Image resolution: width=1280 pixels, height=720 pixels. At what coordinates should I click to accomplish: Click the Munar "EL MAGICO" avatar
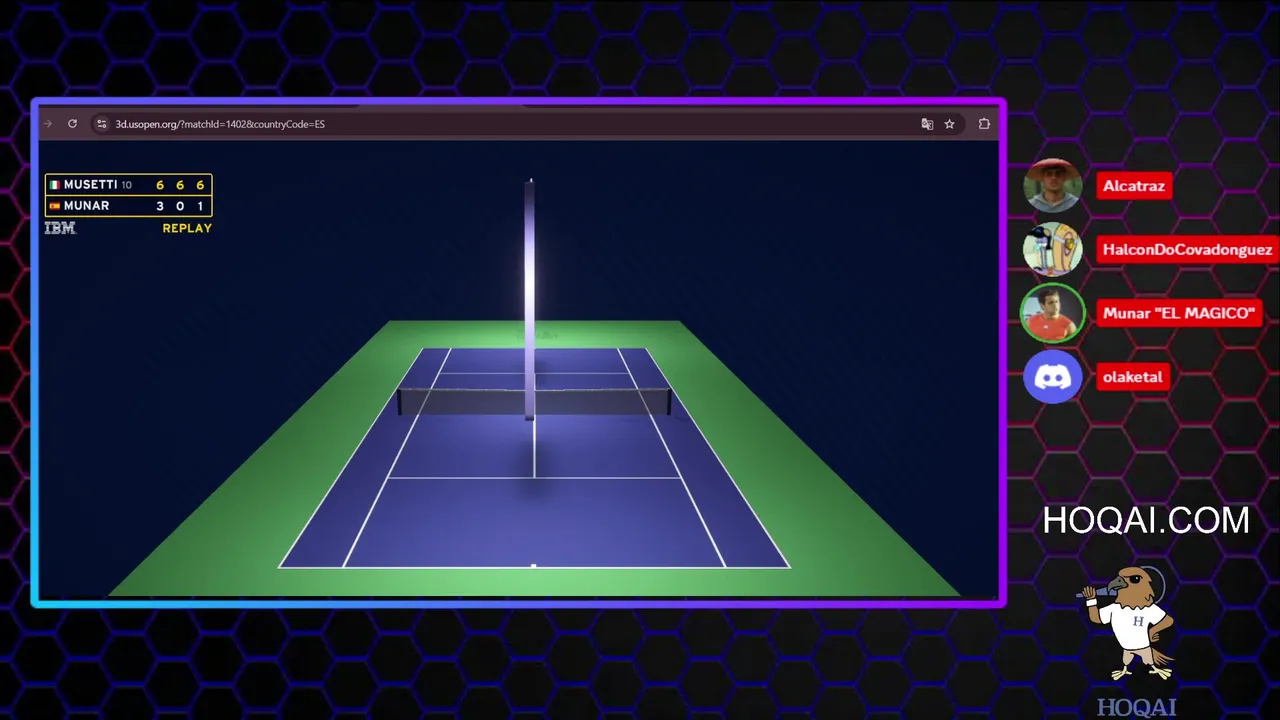[1053, 313]
